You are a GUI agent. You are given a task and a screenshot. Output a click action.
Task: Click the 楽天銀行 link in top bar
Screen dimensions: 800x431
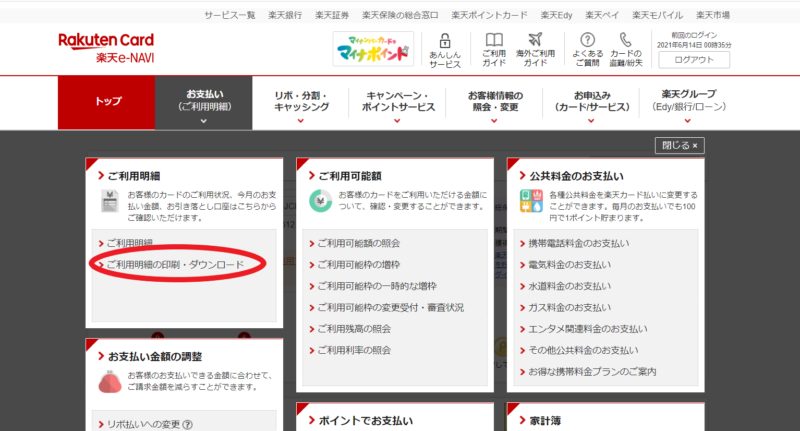click(x=285, y=15)
